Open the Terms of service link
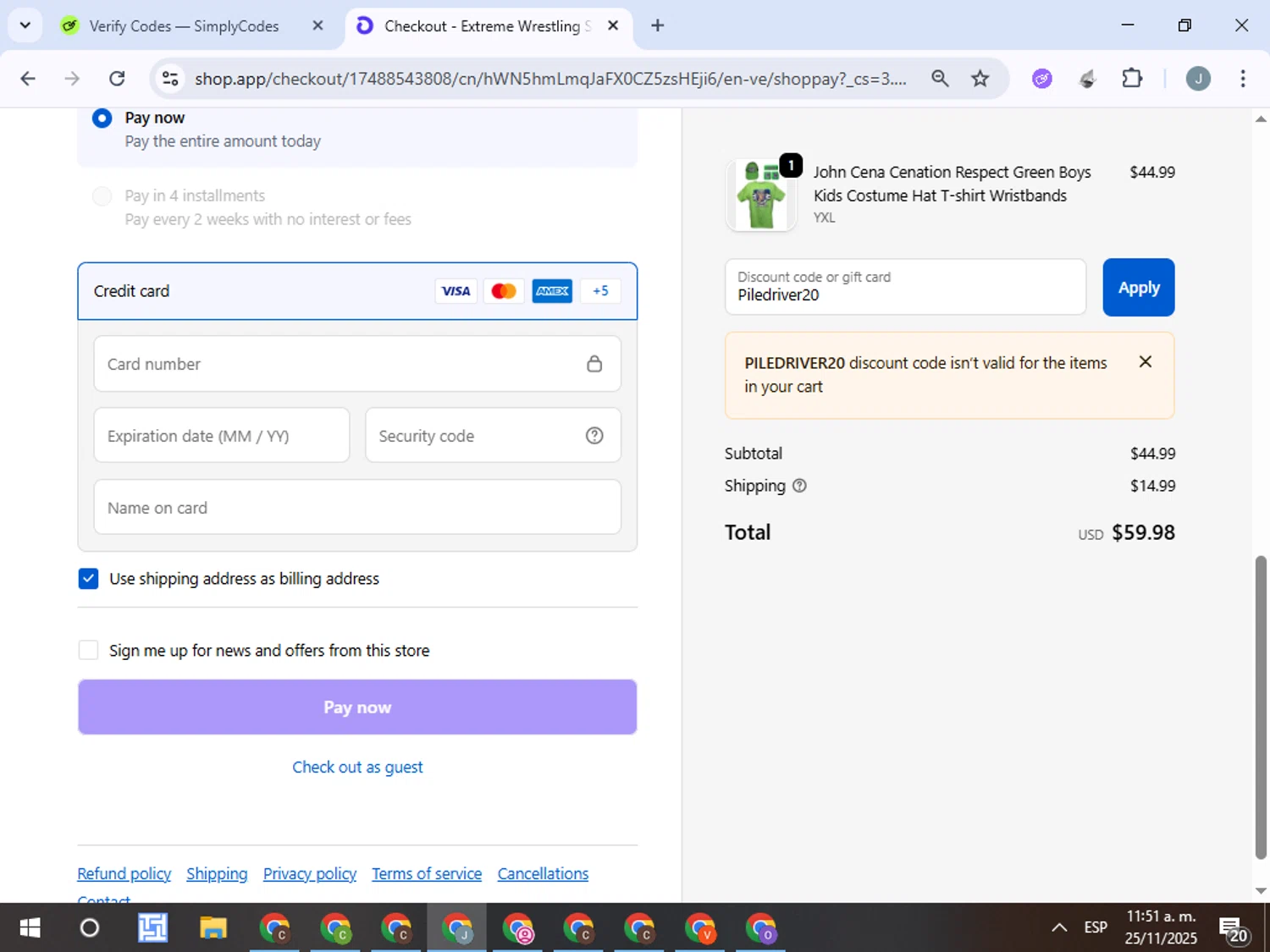Image resolution: width=1270 pixels, height=952 pixels. pyautogui.click(x=427, y=874)
